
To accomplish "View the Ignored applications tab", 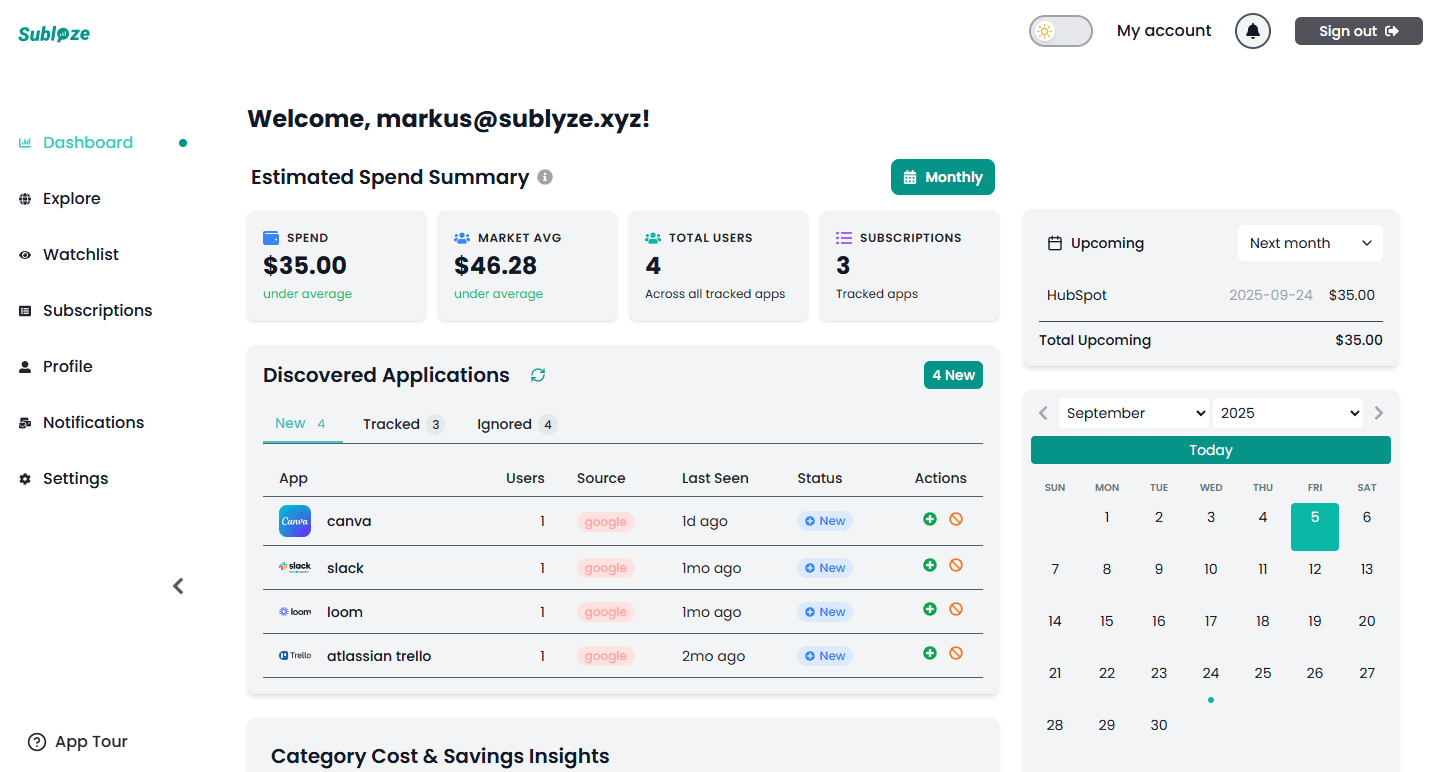I will (x=505, y=424).
